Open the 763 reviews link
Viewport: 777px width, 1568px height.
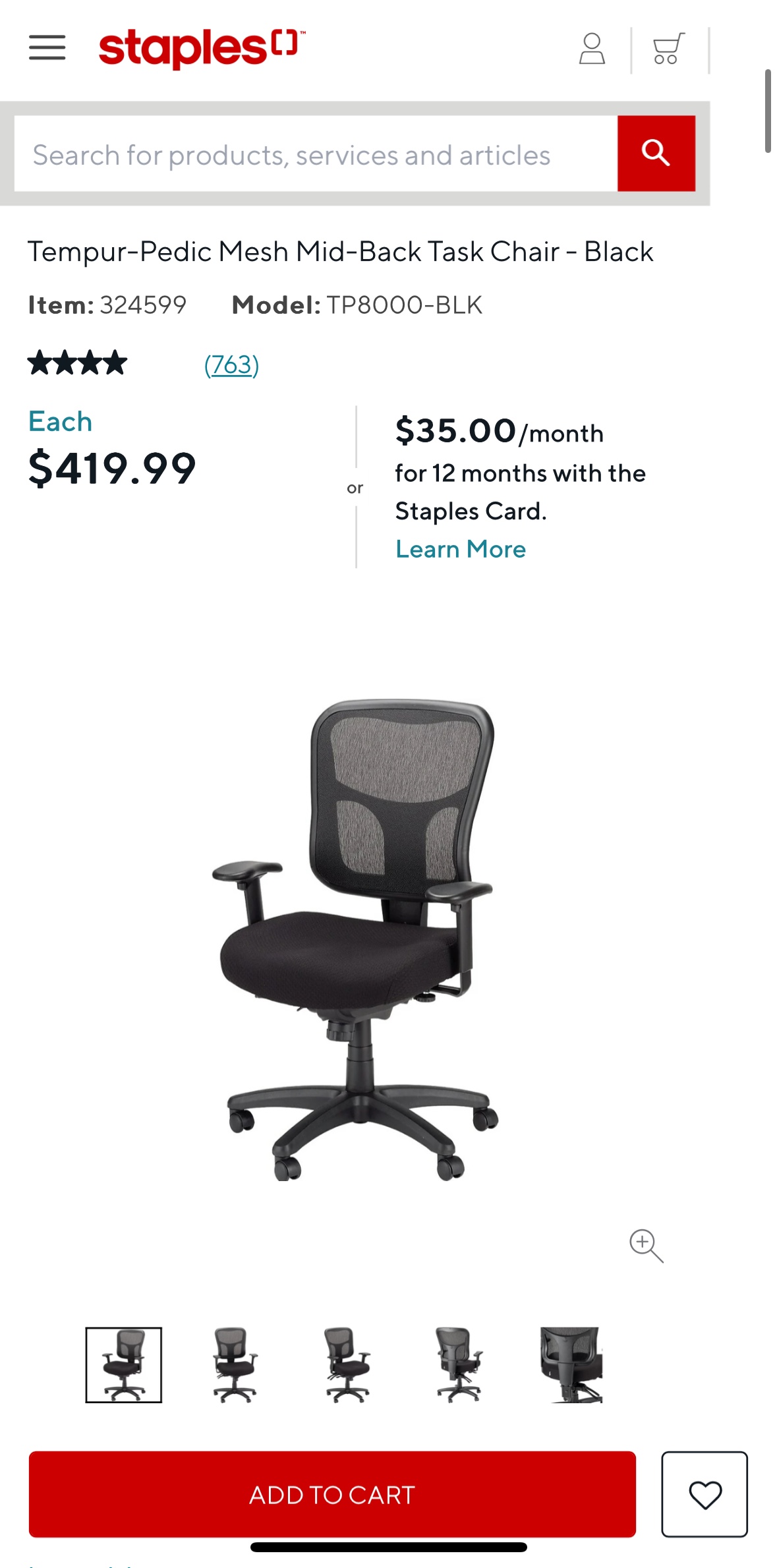(231, 364)
